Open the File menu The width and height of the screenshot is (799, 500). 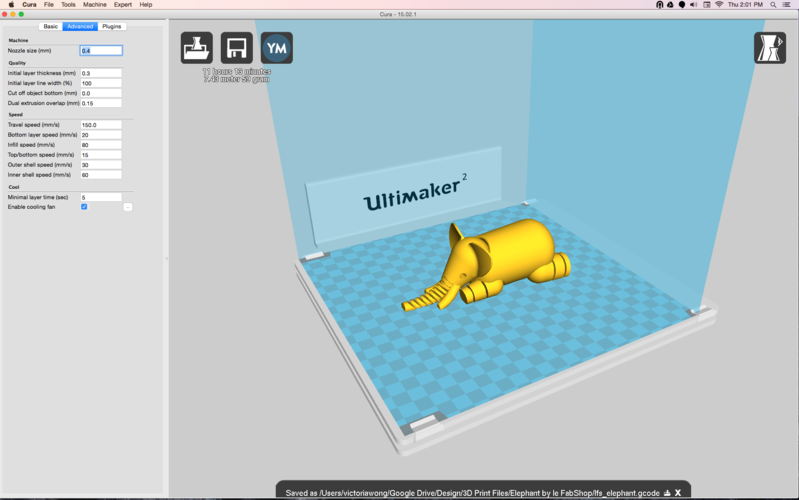click(48, 5)
